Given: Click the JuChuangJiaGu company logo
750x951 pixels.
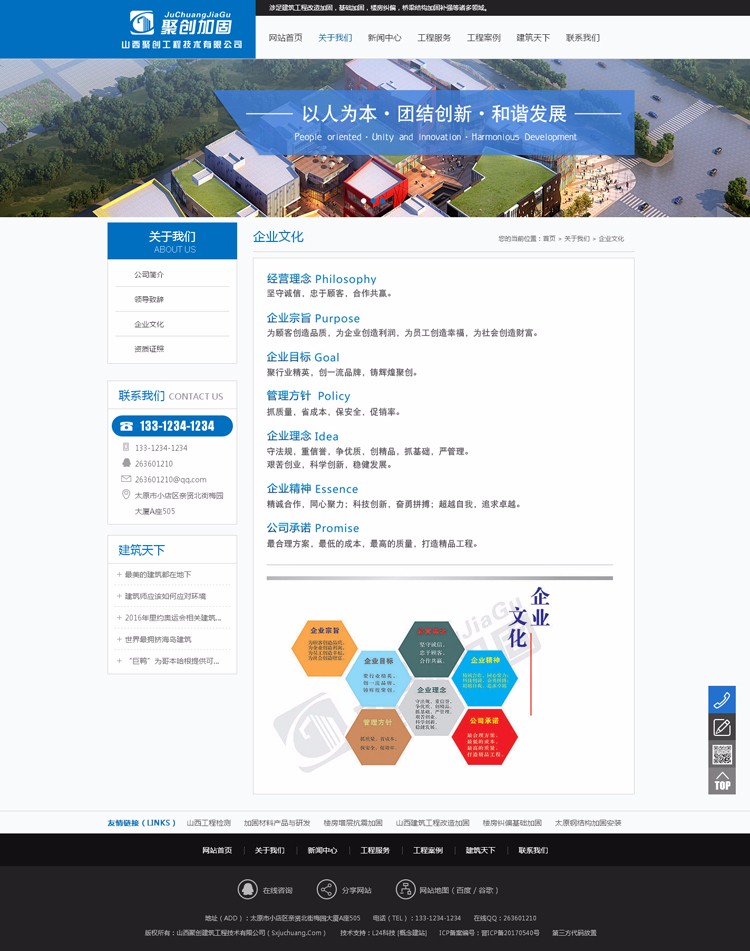Looking at the screenshot, I should [181, 29].
